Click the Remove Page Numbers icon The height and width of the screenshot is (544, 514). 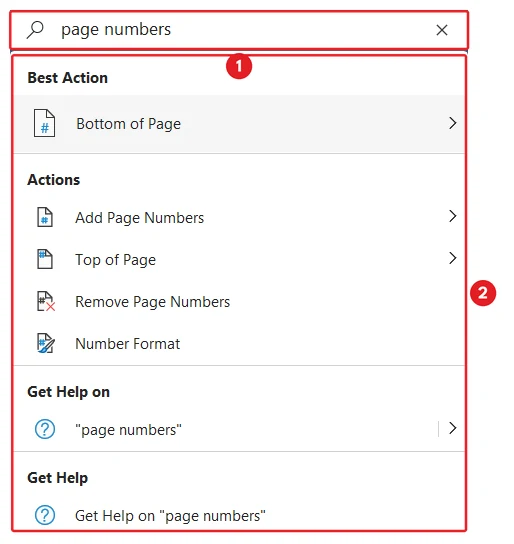pyautogui.click(x=45, y=301)
